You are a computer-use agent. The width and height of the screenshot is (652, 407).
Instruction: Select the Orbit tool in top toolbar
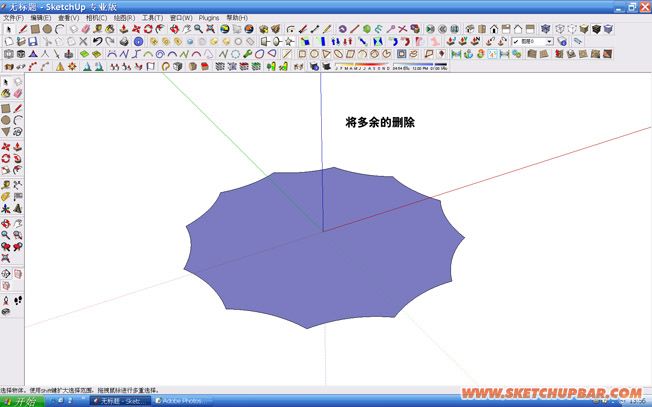[174, 29]
